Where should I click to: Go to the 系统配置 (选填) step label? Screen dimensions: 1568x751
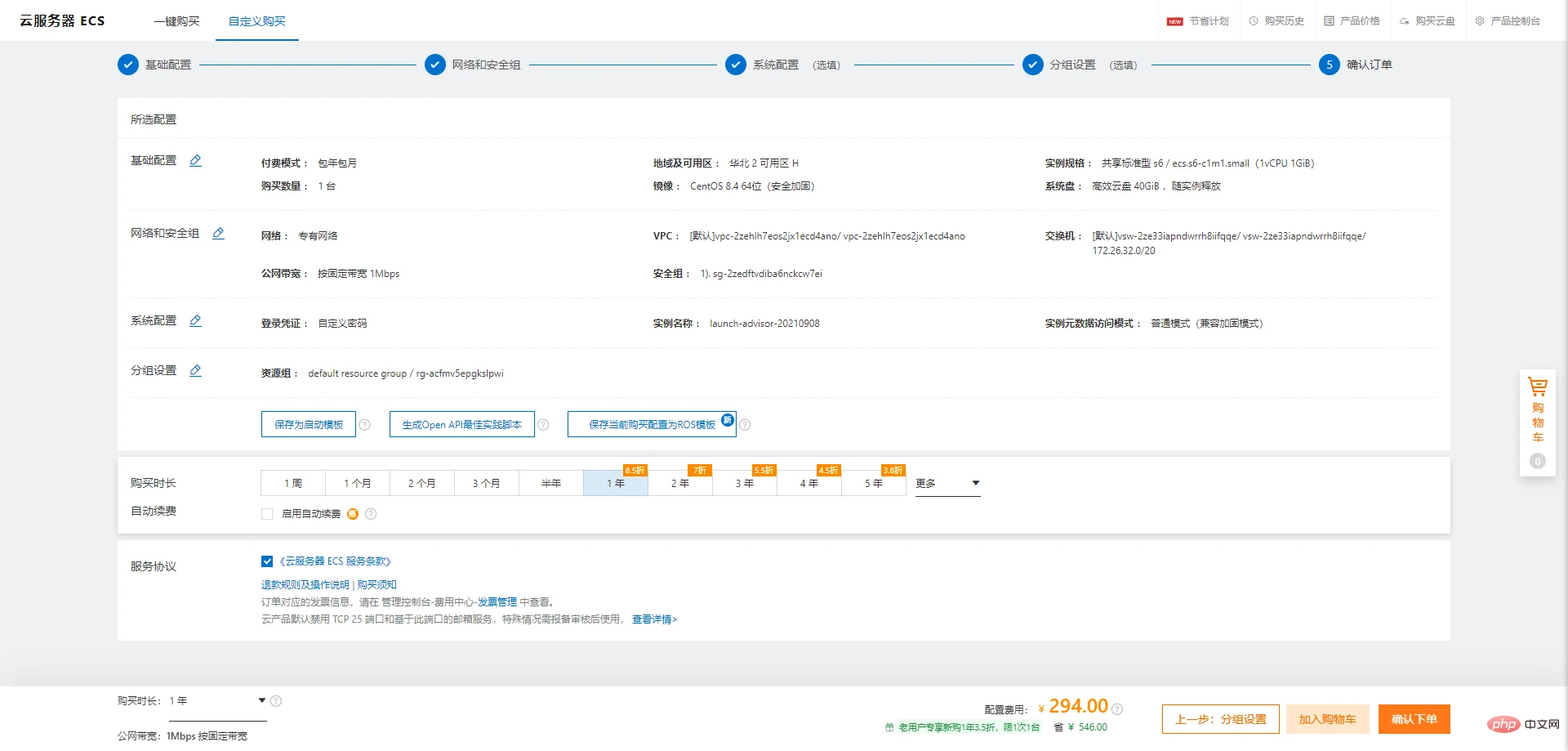click(796, 65)
